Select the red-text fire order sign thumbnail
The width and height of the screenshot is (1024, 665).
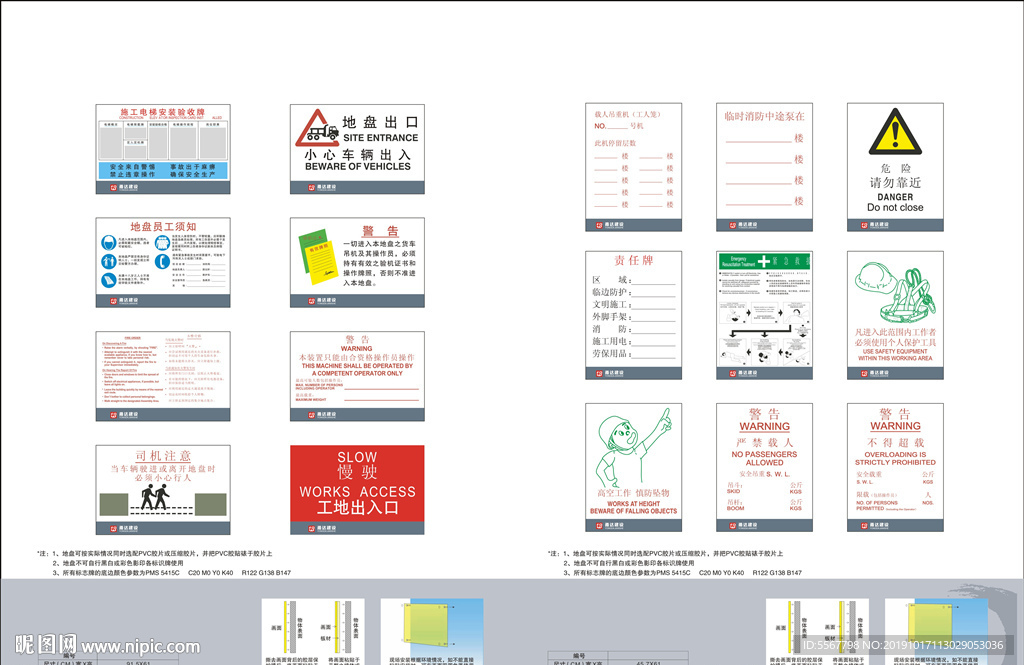click(x=163, y=376)
